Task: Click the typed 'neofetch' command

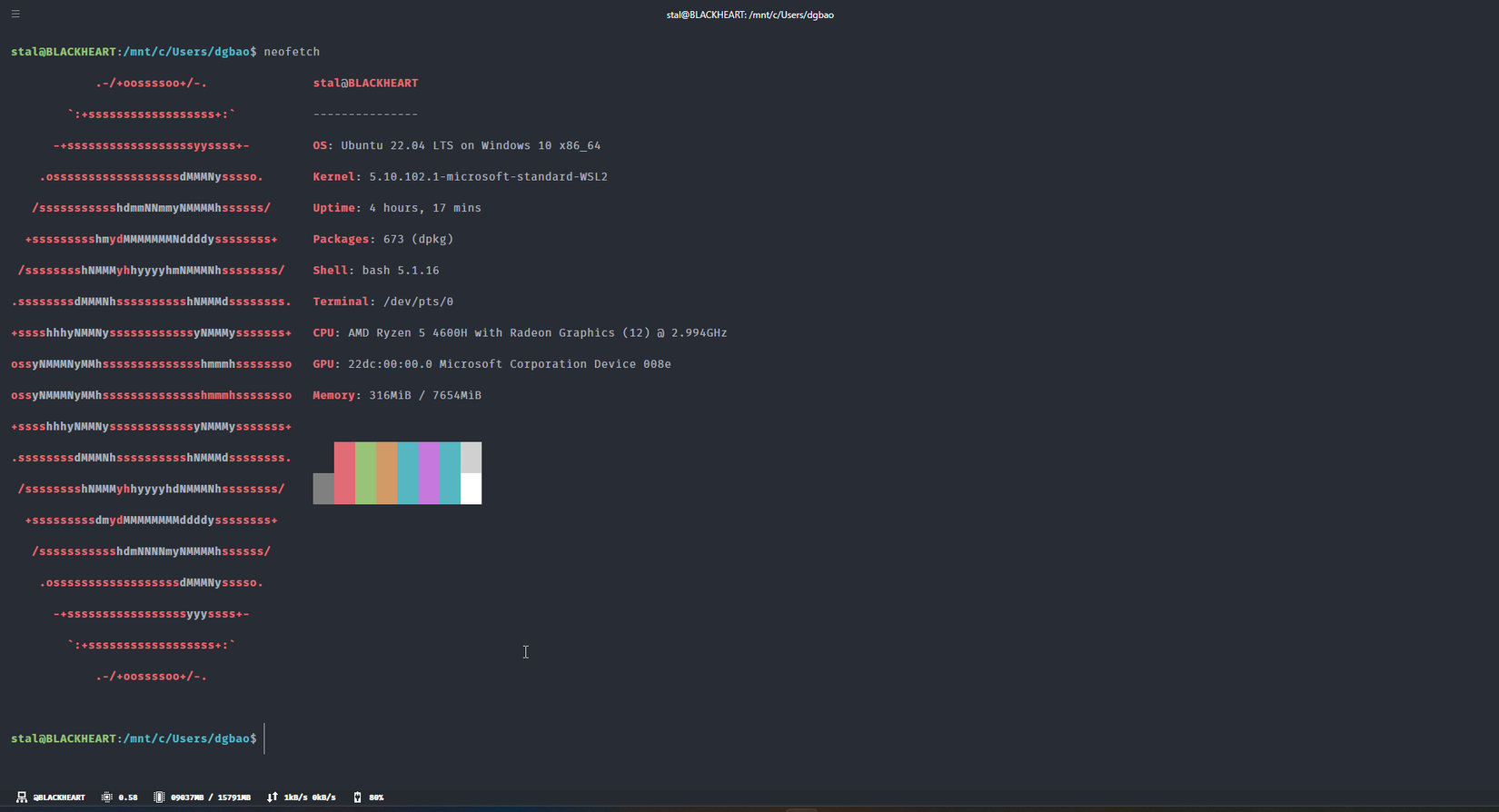Action: (292, 52)
